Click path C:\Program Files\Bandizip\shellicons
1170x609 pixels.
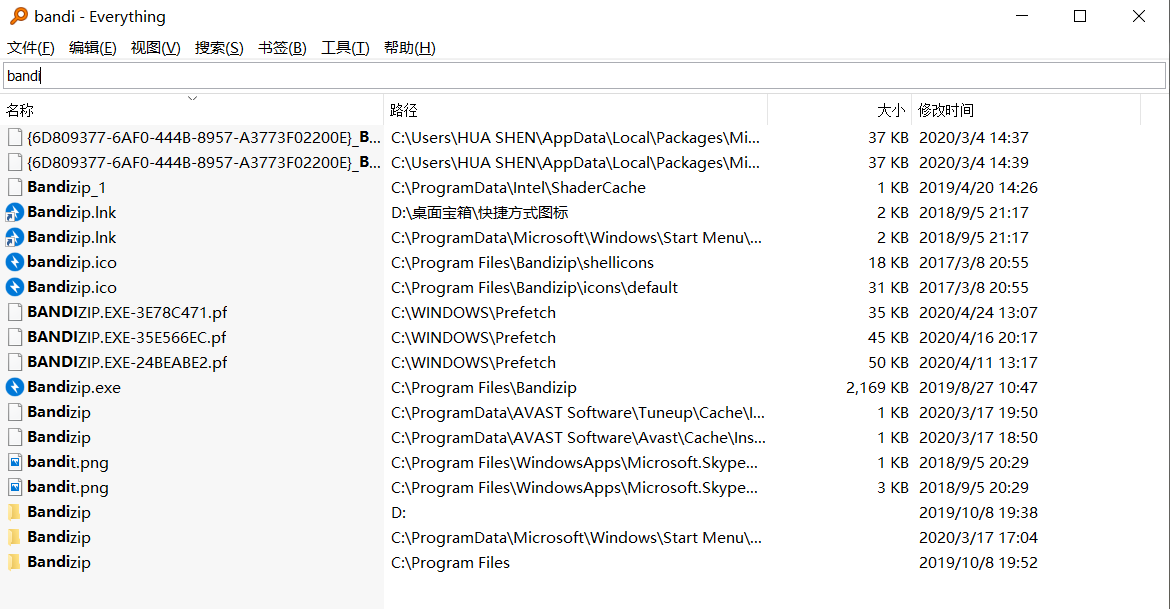coord(522,263)
